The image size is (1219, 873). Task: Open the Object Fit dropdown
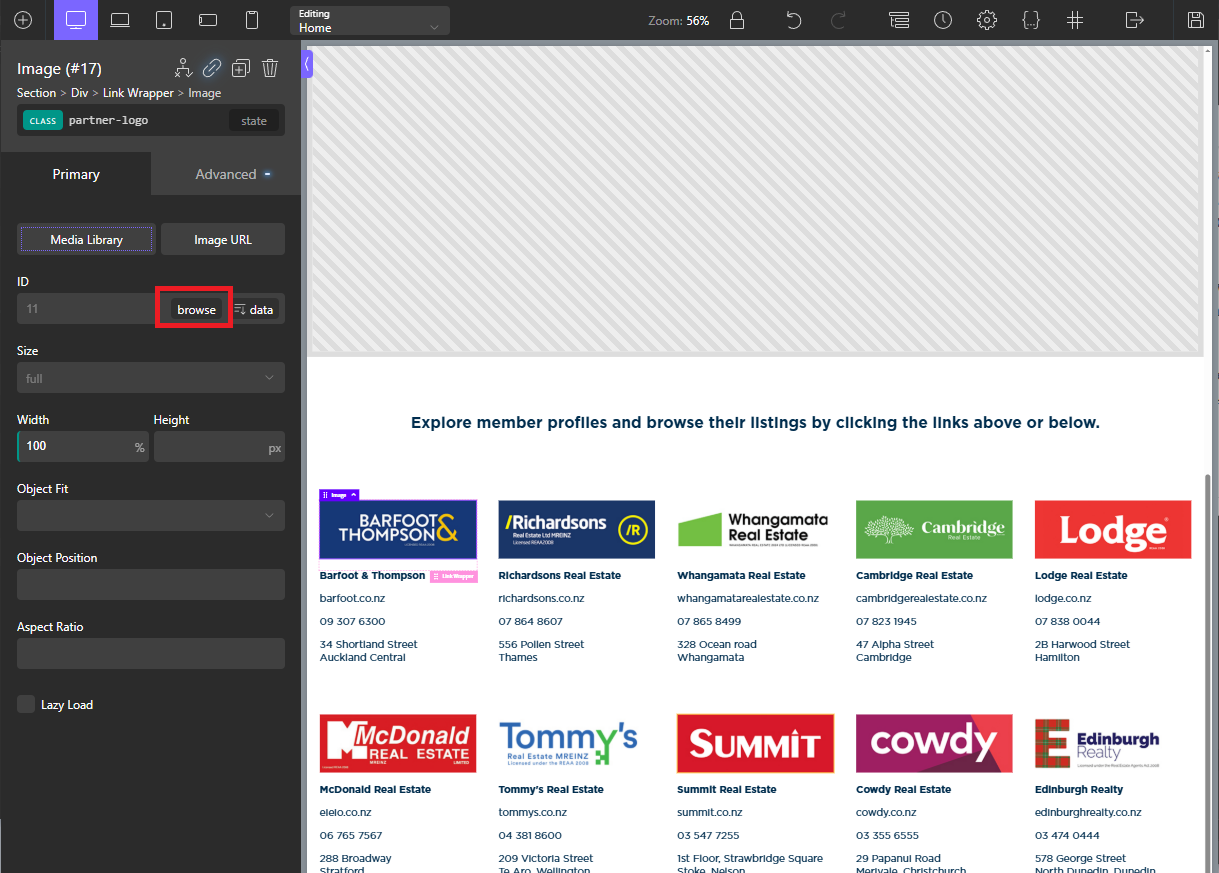[151, 516]
